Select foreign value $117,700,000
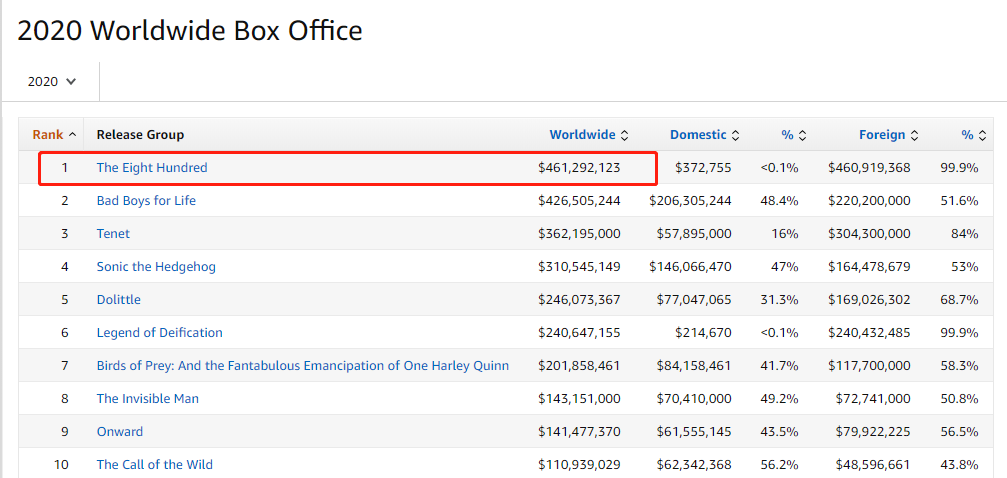The width and height of the screenshot is (1007, 478). tap(869, 366)
